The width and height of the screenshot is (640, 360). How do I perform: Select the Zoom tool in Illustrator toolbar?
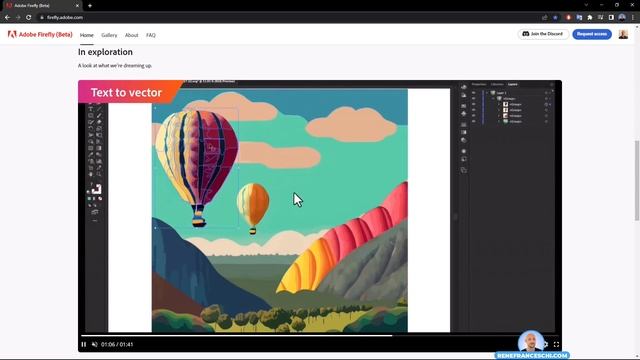(x=99, y=174)
